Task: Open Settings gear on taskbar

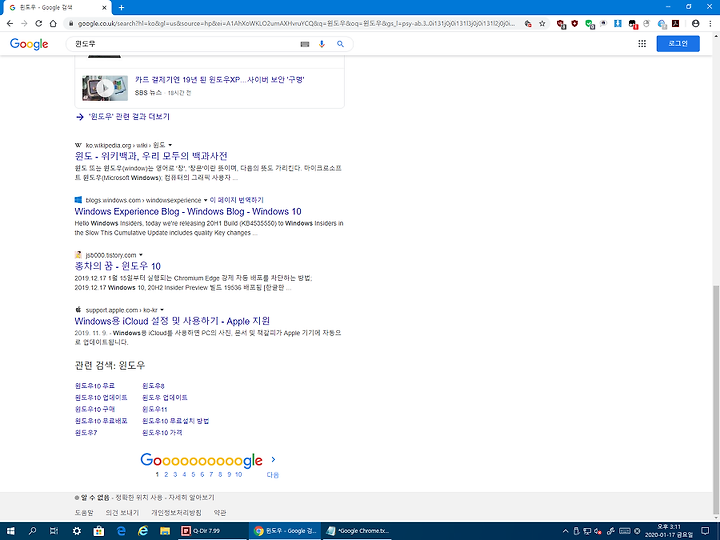Action: (77, 531)
